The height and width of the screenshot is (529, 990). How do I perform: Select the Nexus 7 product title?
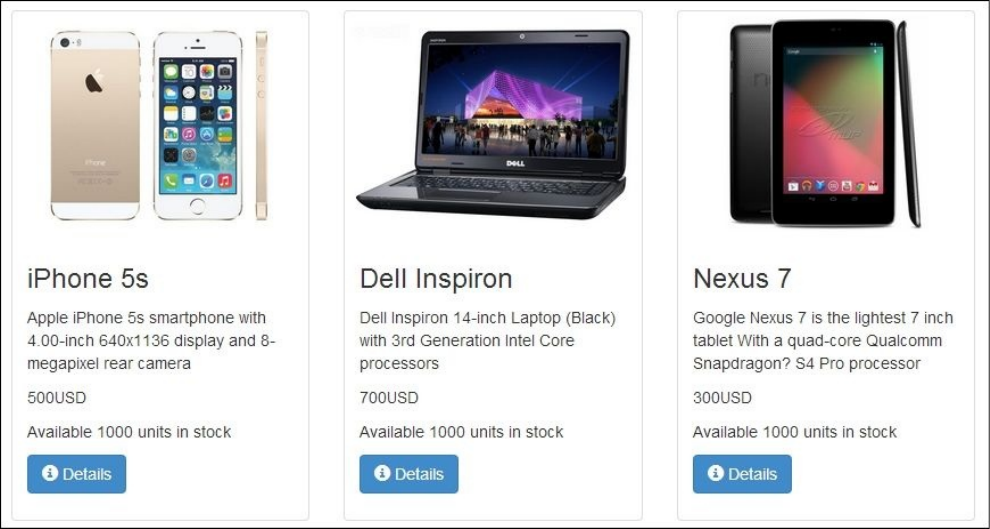click(742, 278)
